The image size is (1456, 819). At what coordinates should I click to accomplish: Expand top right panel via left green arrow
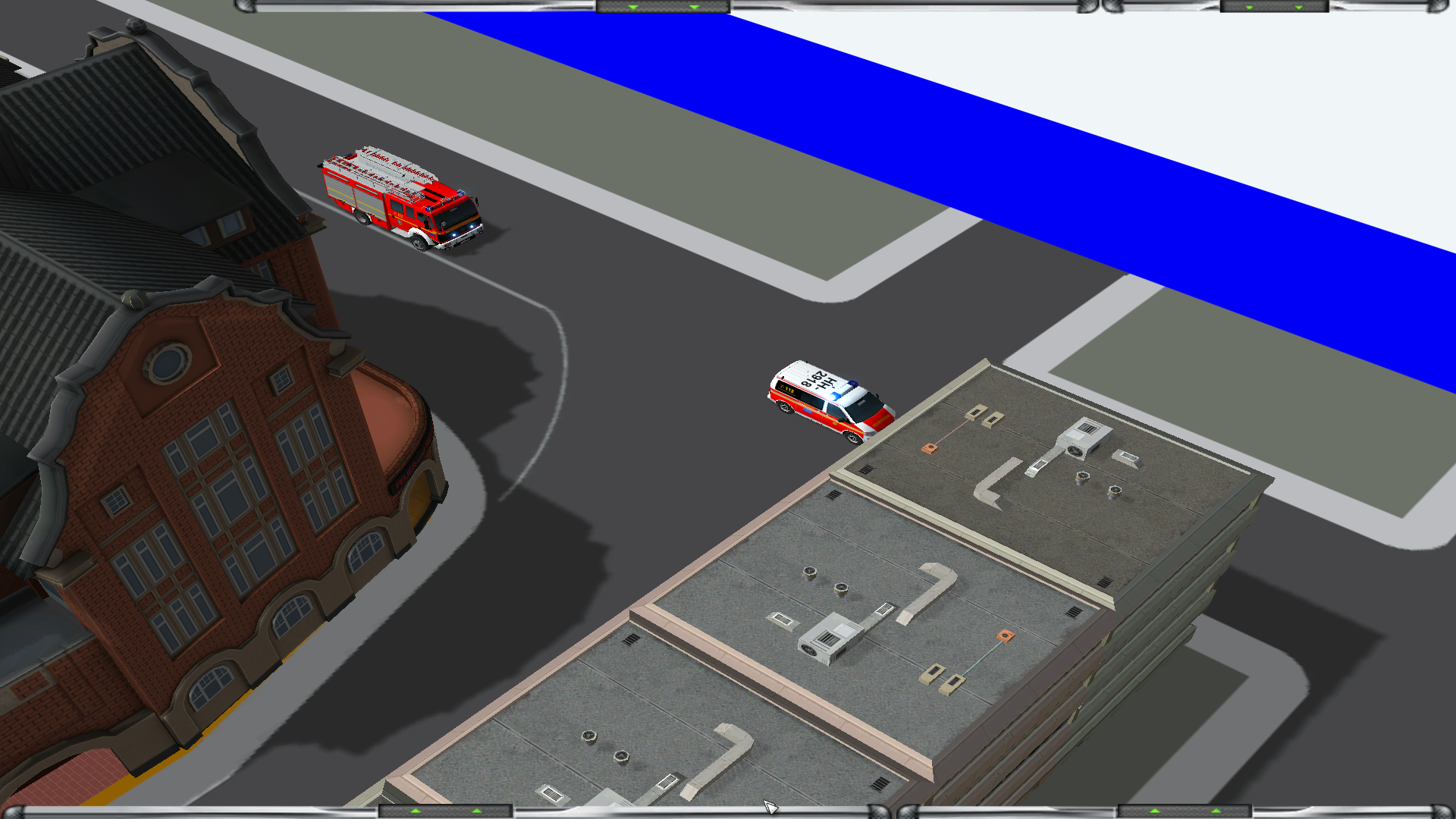pyautogui.click(x=1249, y=7)
